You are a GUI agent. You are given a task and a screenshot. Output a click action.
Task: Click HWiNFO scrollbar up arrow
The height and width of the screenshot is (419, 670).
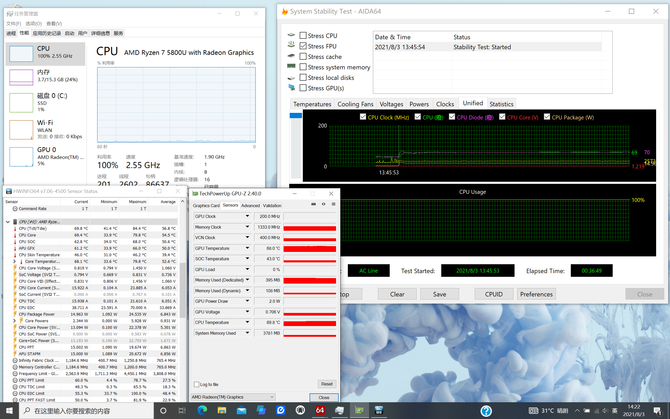[x=183, y=201]
